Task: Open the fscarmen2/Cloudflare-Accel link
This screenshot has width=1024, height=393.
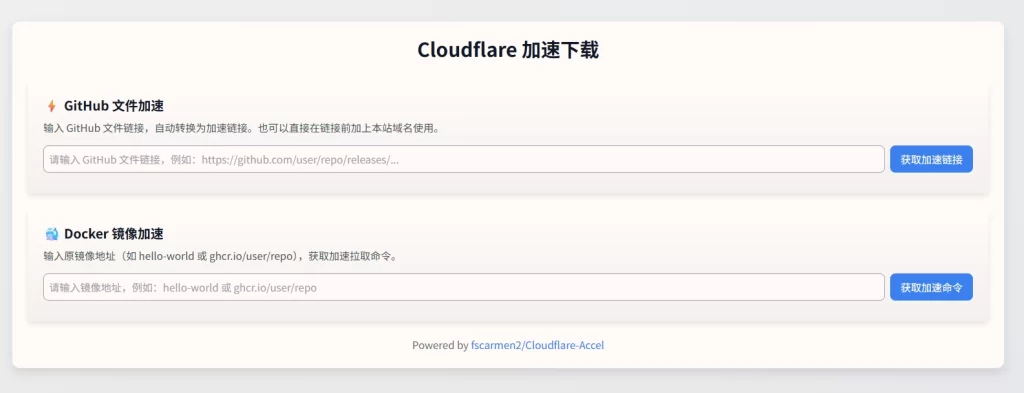Action: click(x=537, y=345)
